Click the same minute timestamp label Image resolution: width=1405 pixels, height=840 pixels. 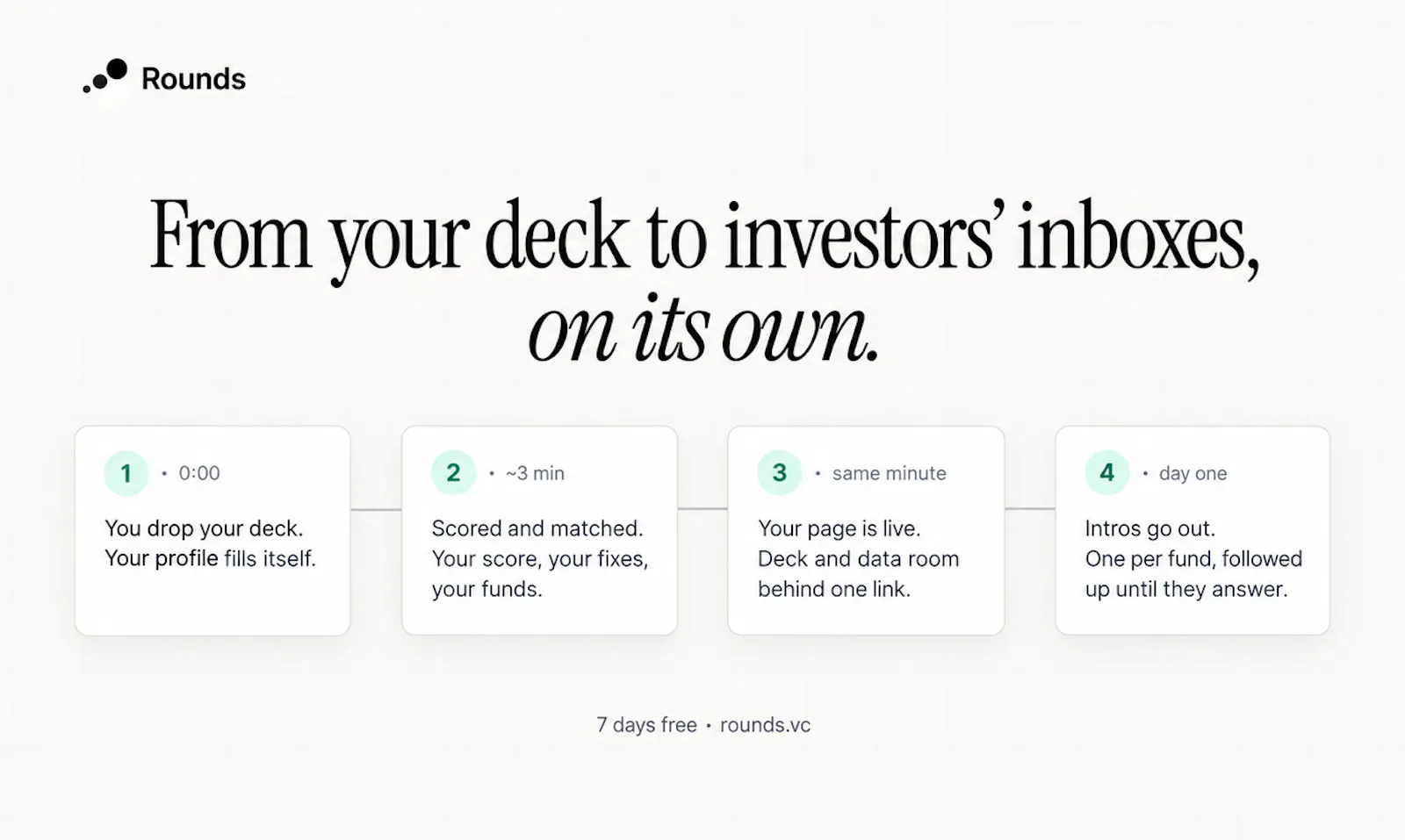pos(890,473)
